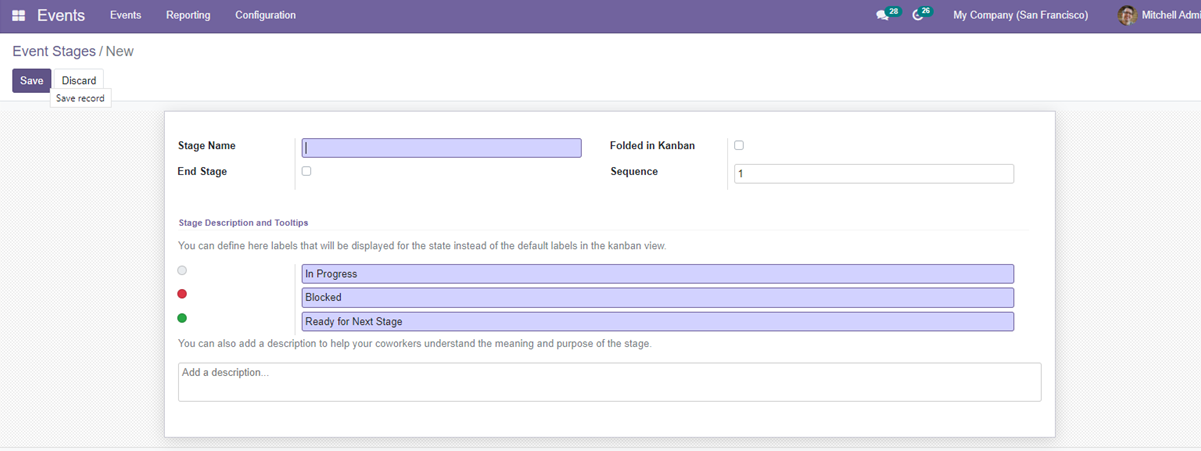Image resolution: width=1201 pixels, height=451 pixels.
Task: Focus the Sequence number field
Action: [x=873, y=174]
